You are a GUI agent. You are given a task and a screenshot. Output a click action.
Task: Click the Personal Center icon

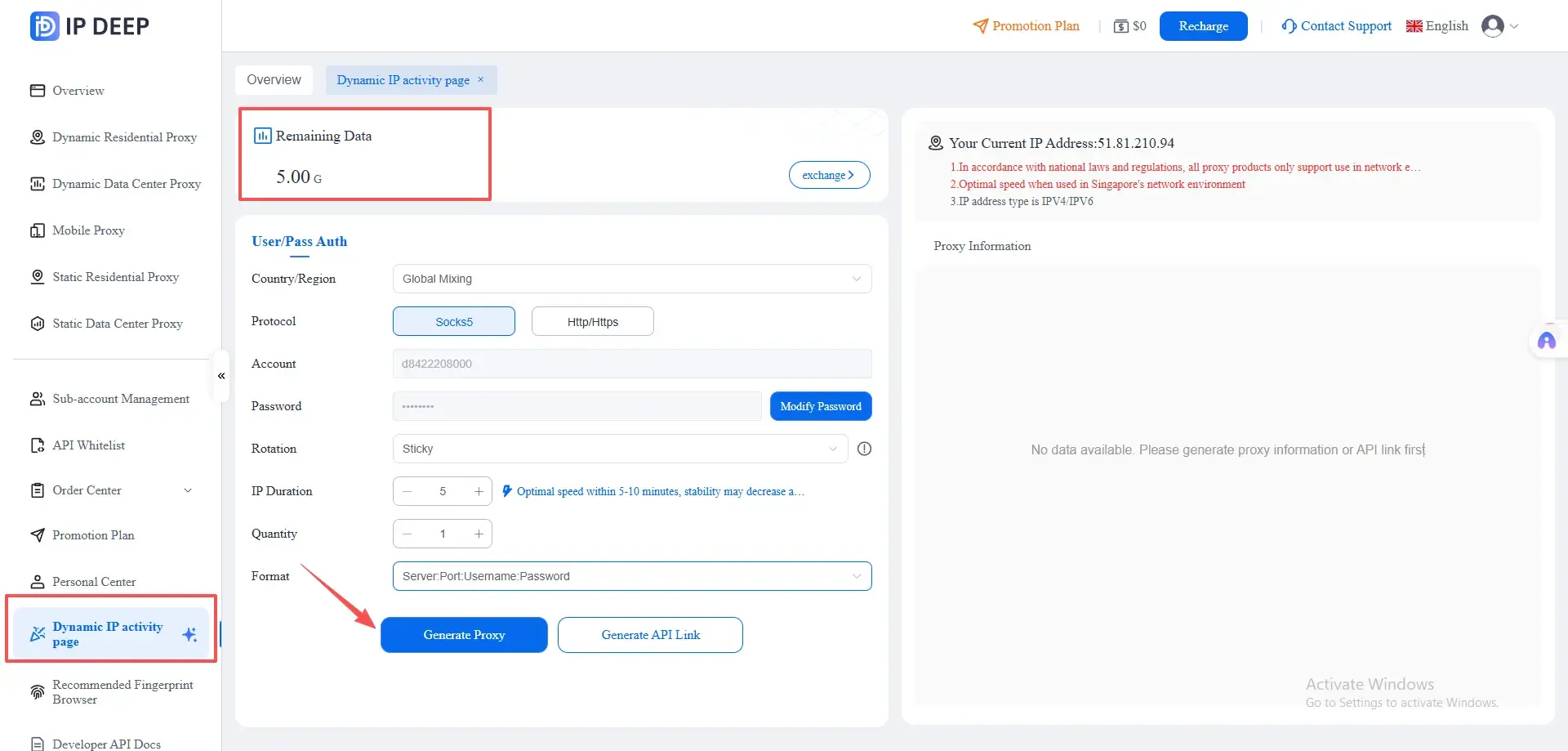coord(38,582)
